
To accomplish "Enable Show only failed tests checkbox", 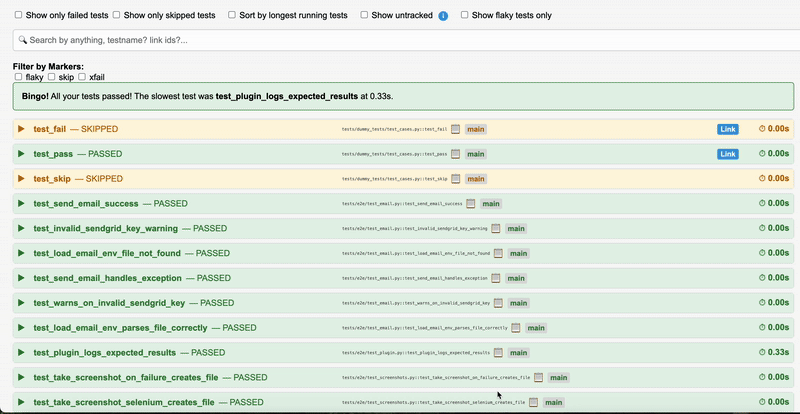I will pyautogui.click(x=18, y=16).
